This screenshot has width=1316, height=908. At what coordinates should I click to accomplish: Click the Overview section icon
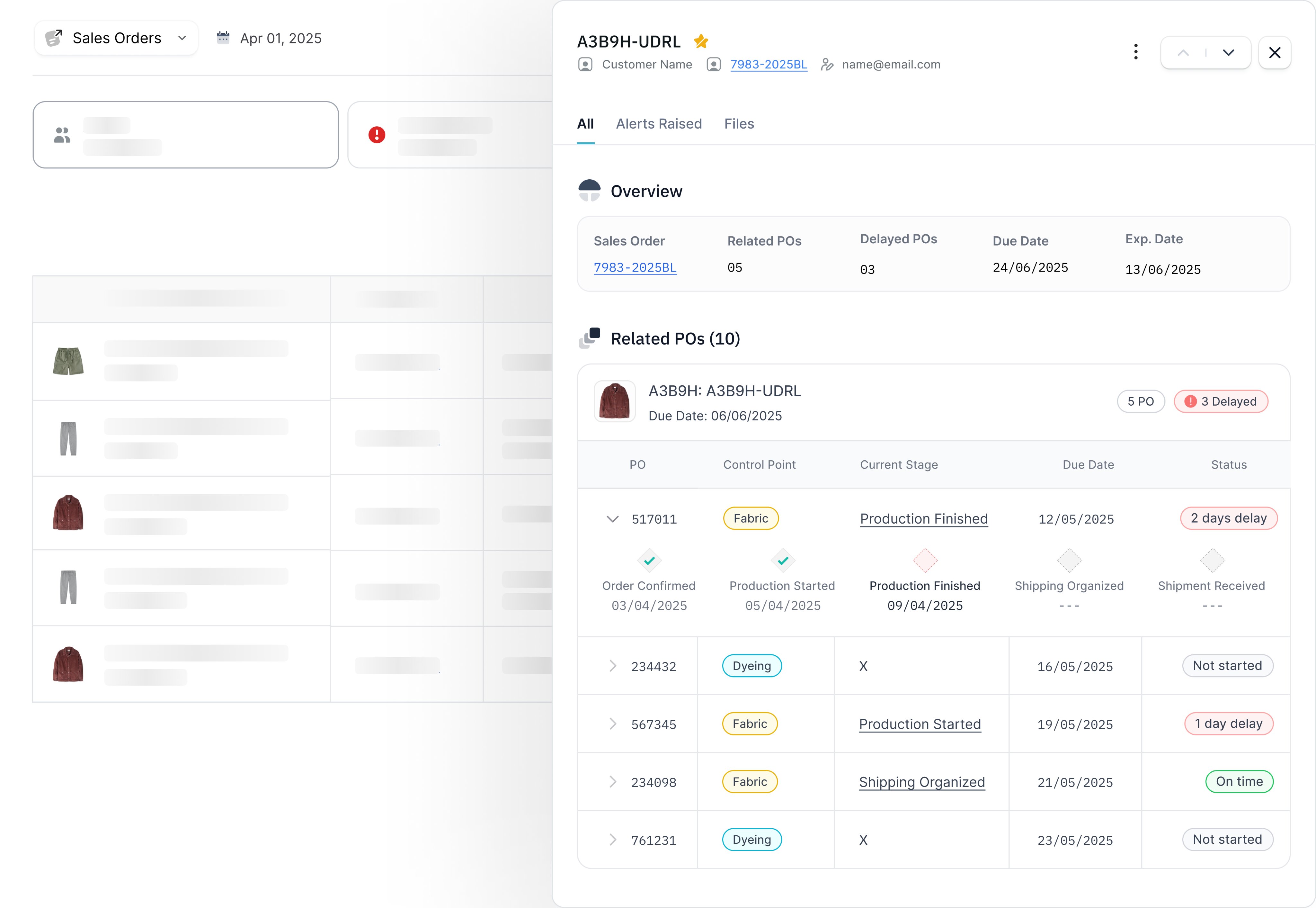click(590, 191)
